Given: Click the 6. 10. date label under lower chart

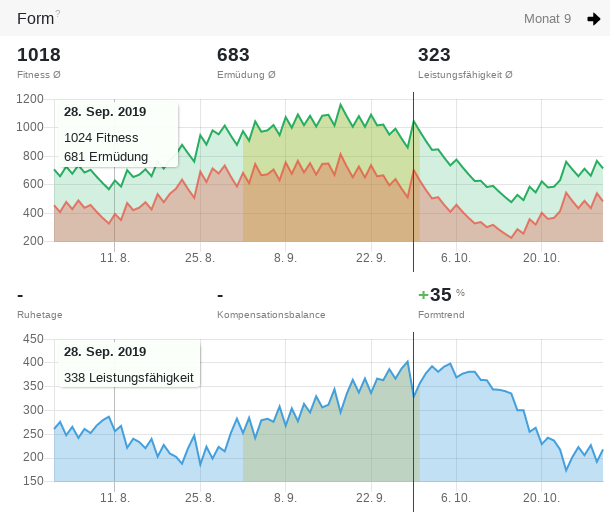Looking at the screenshot, I should click(x=456, y=497).
